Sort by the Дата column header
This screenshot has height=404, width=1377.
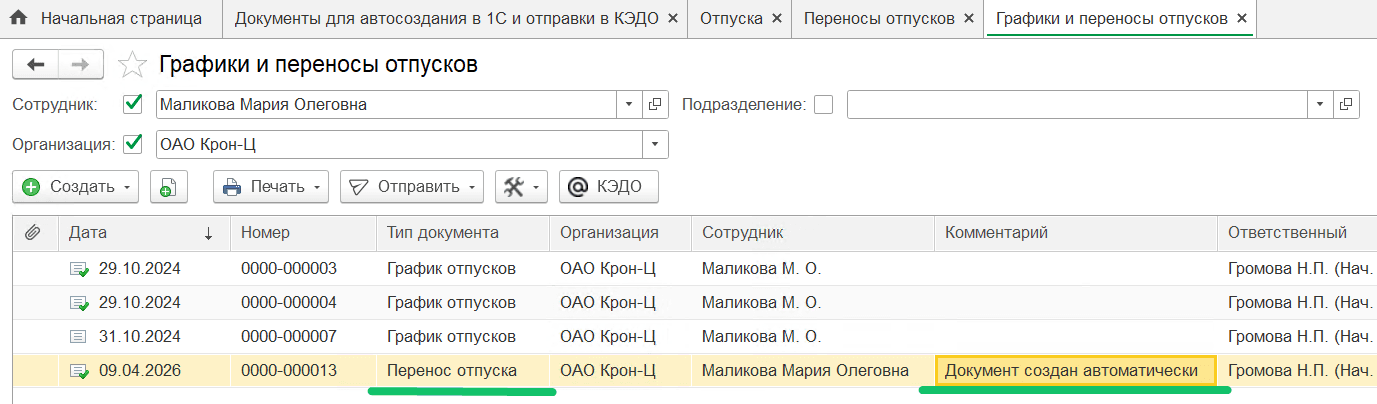(143, 233)
